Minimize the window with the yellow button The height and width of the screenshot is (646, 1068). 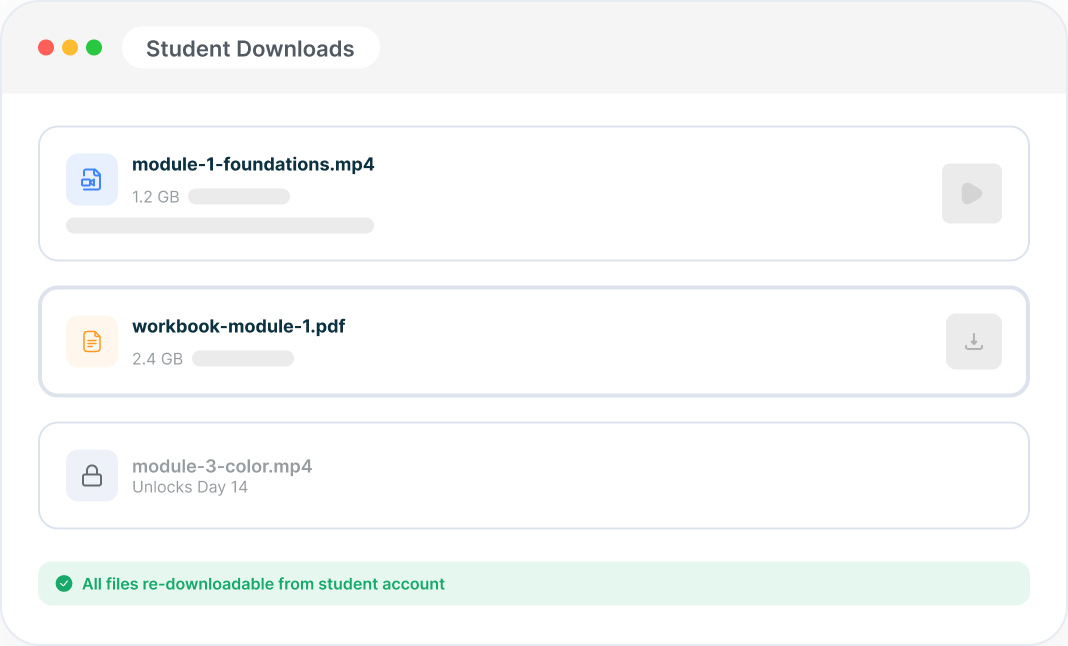70,48
